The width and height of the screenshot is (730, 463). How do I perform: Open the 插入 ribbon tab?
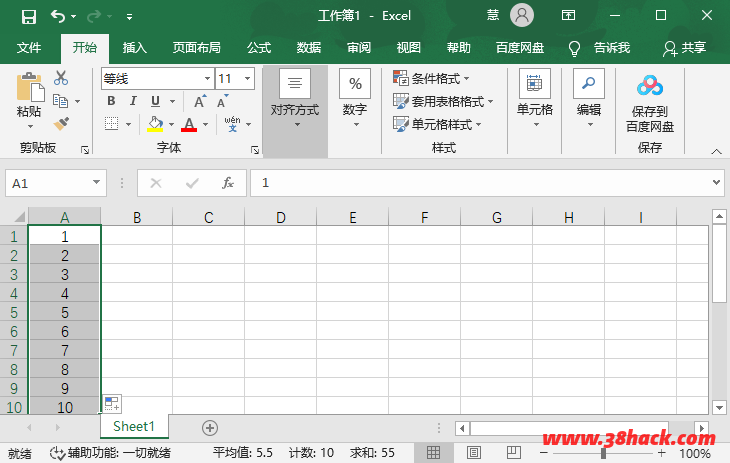[134, 47]
